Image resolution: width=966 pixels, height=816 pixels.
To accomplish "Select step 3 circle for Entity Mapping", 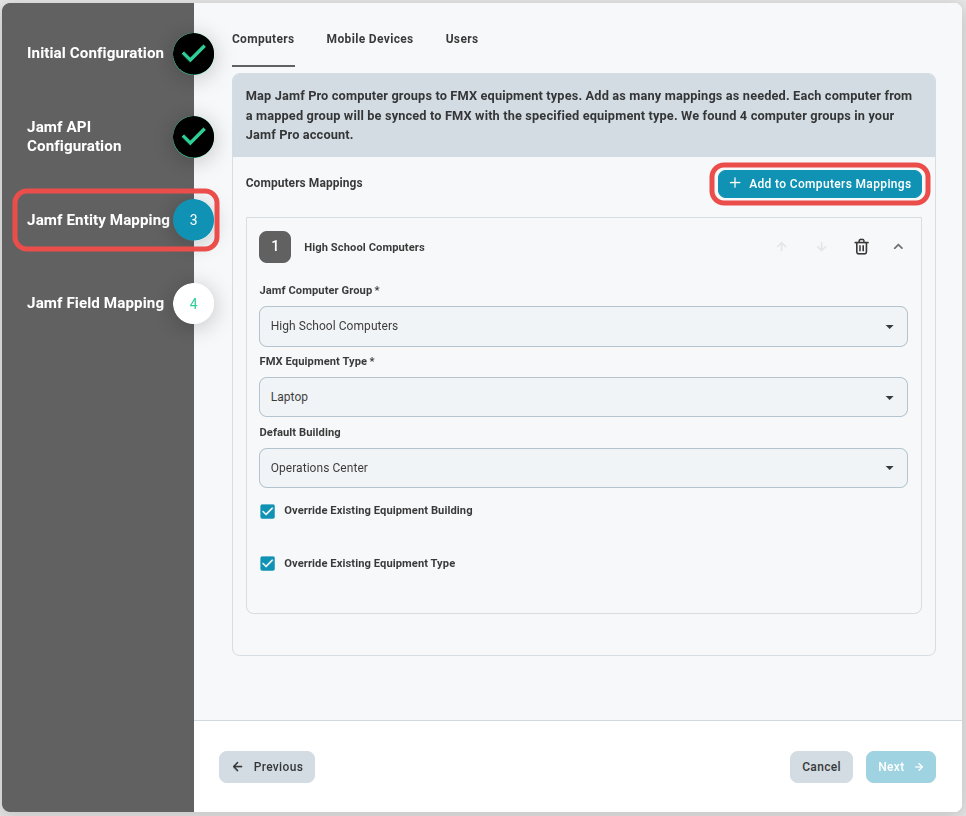I will coord(193,220).
